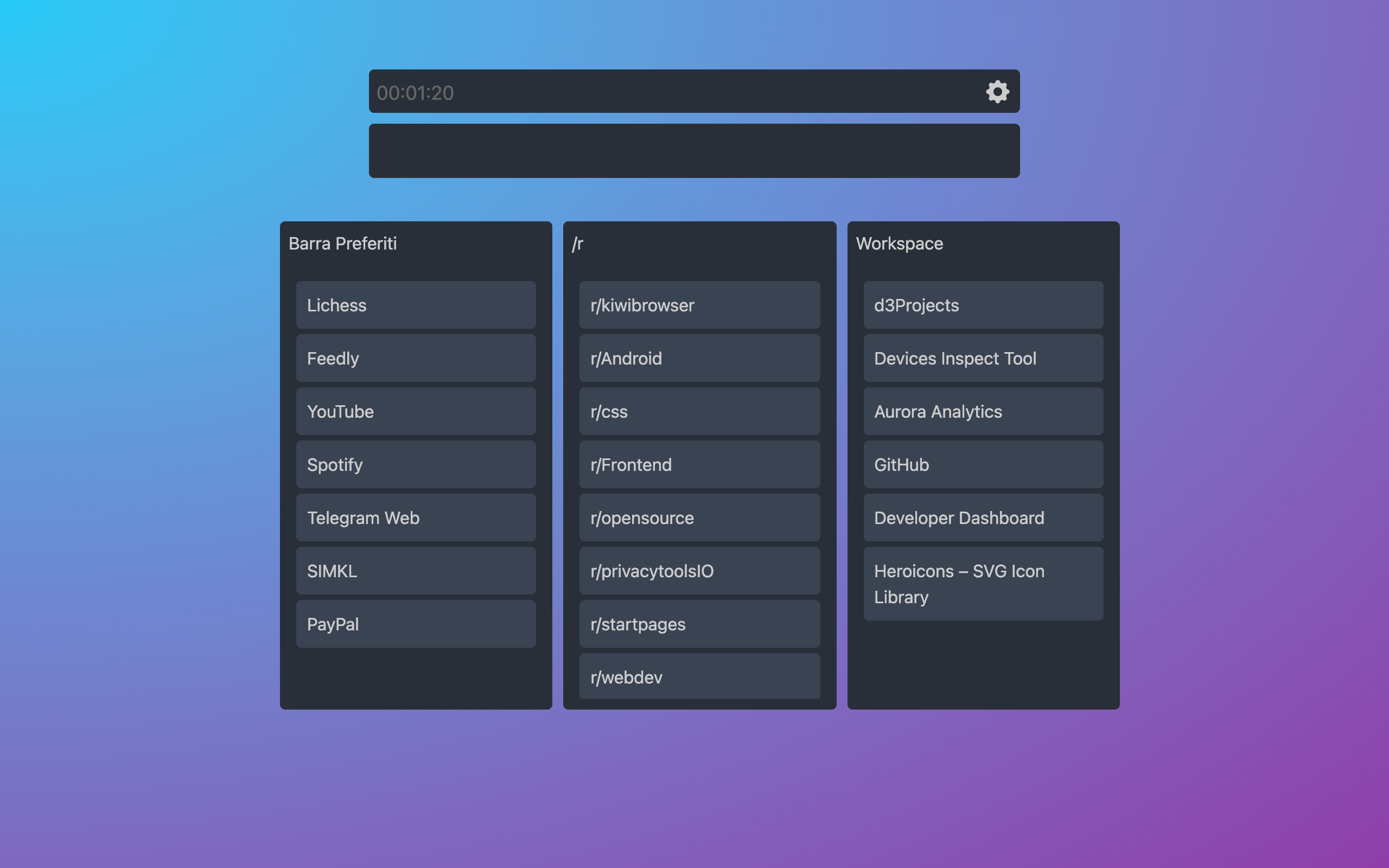Open the Lichess bookmark
This screenshot has width=1389, height=868.
pos(416,305)
